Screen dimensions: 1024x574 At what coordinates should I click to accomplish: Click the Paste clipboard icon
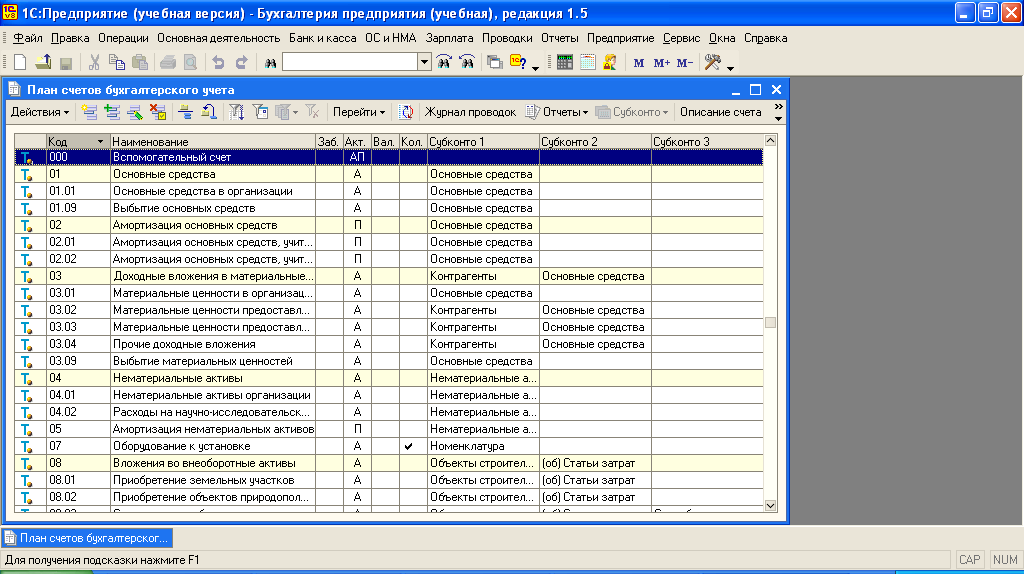(x=140, y=62)
